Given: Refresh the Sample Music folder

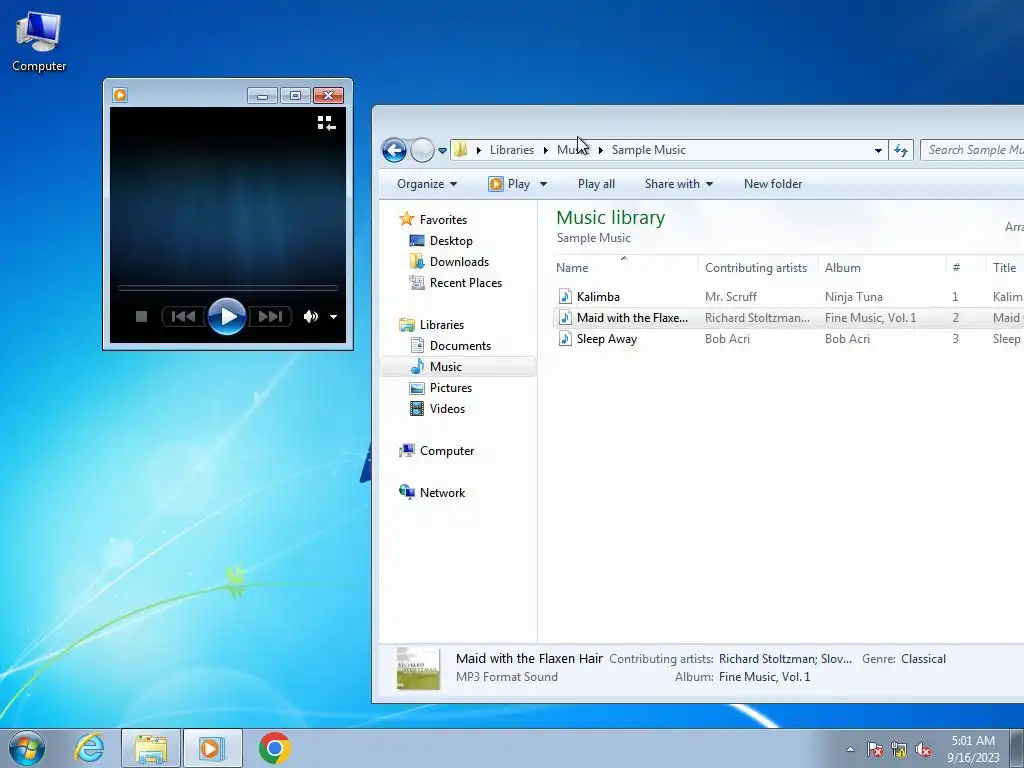Looking at the screenshot, I should click(x=901, y=150).
